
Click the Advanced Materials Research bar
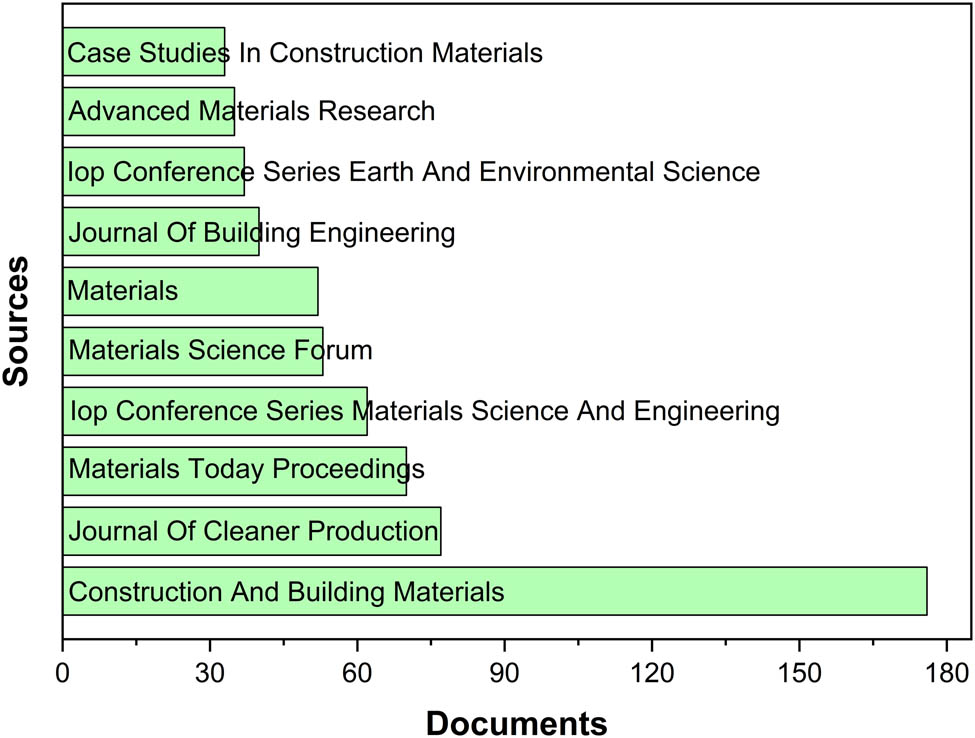[x=148, y=111]
